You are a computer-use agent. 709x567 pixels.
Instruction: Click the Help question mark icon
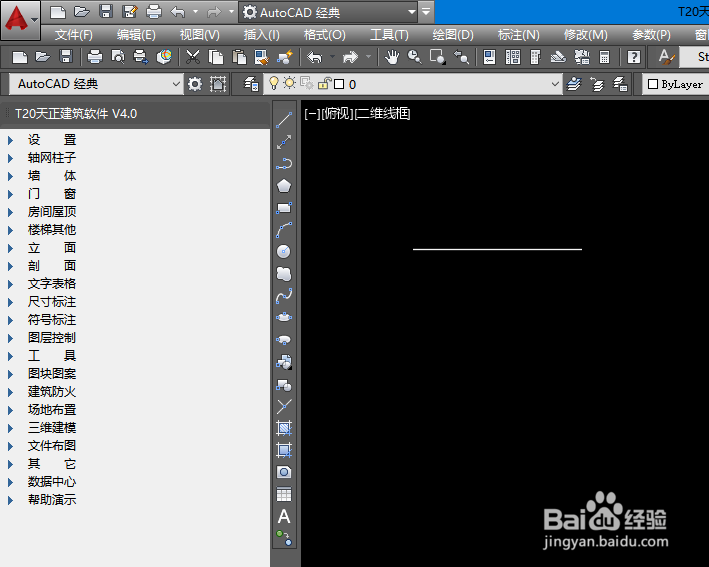coord(634,57)
